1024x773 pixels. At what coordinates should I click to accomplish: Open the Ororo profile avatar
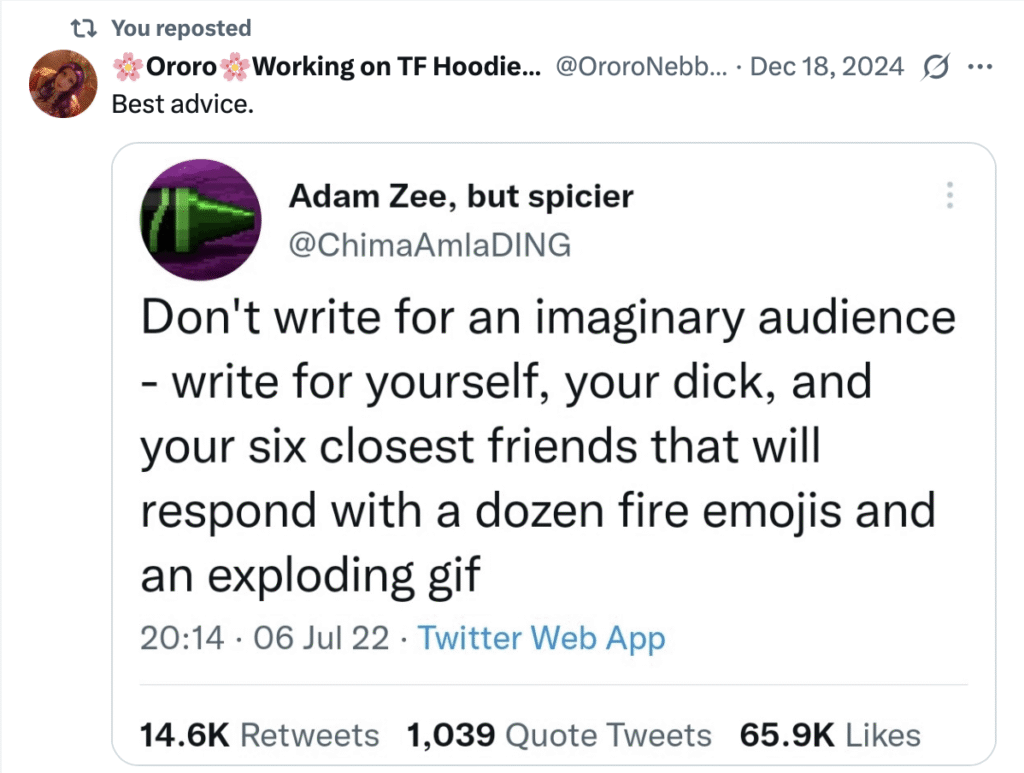pyautogui.click(x=64, y=83)
